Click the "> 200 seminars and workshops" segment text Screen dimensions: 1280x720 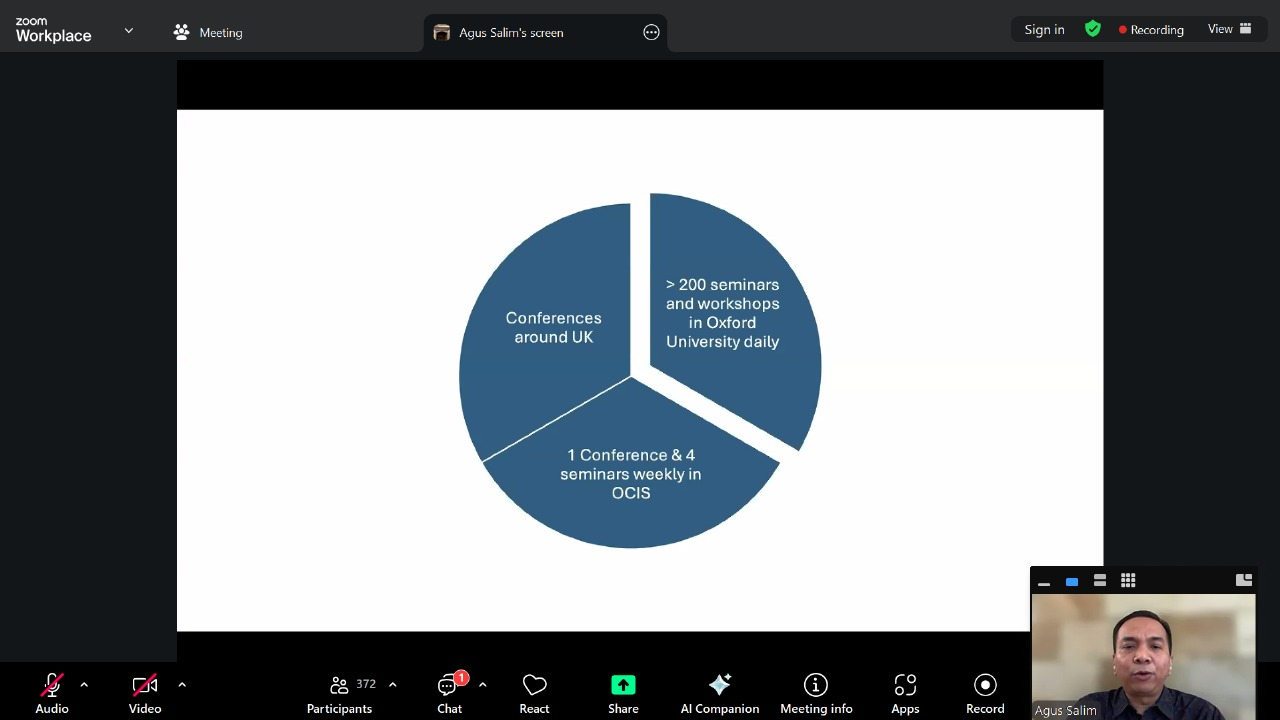[723, 313]
